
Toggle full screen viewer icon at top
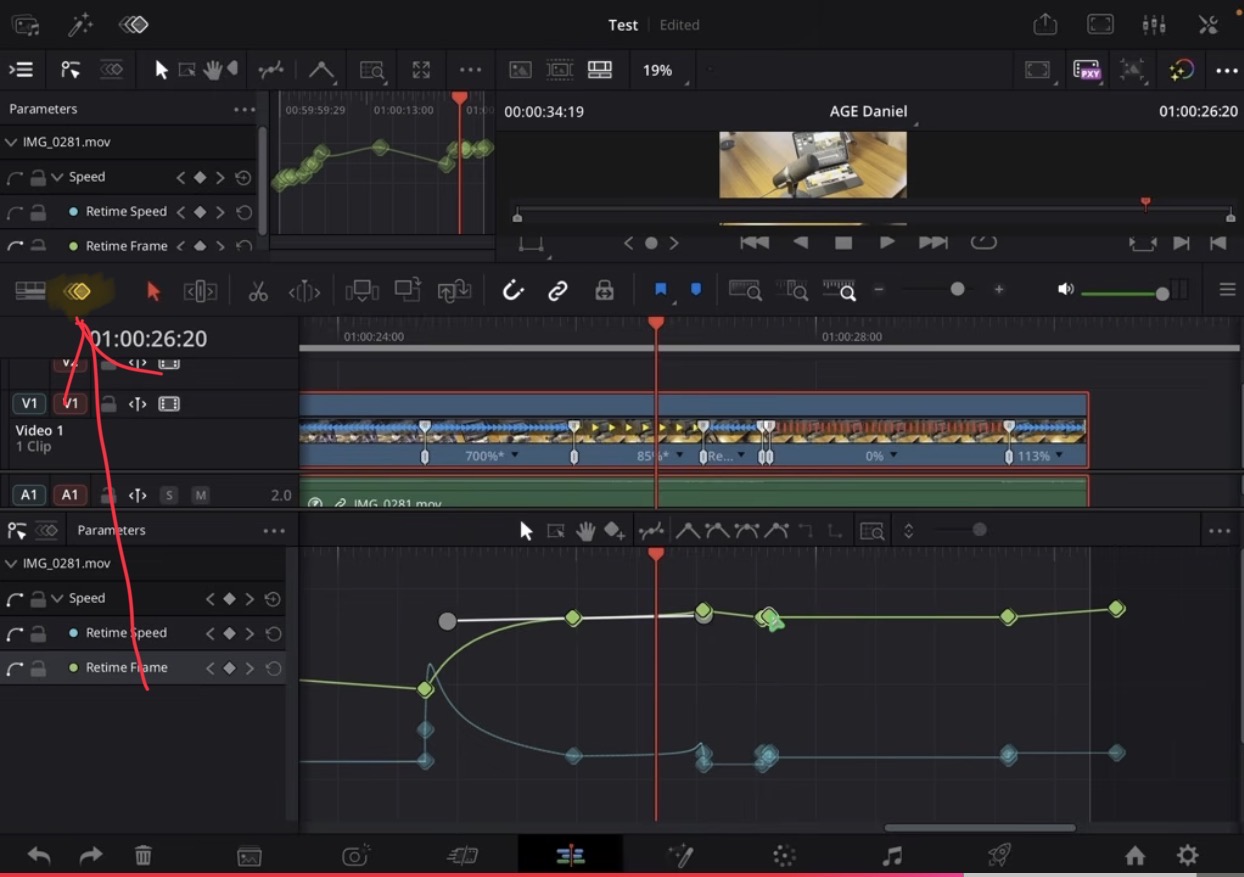click(1100, 25)
